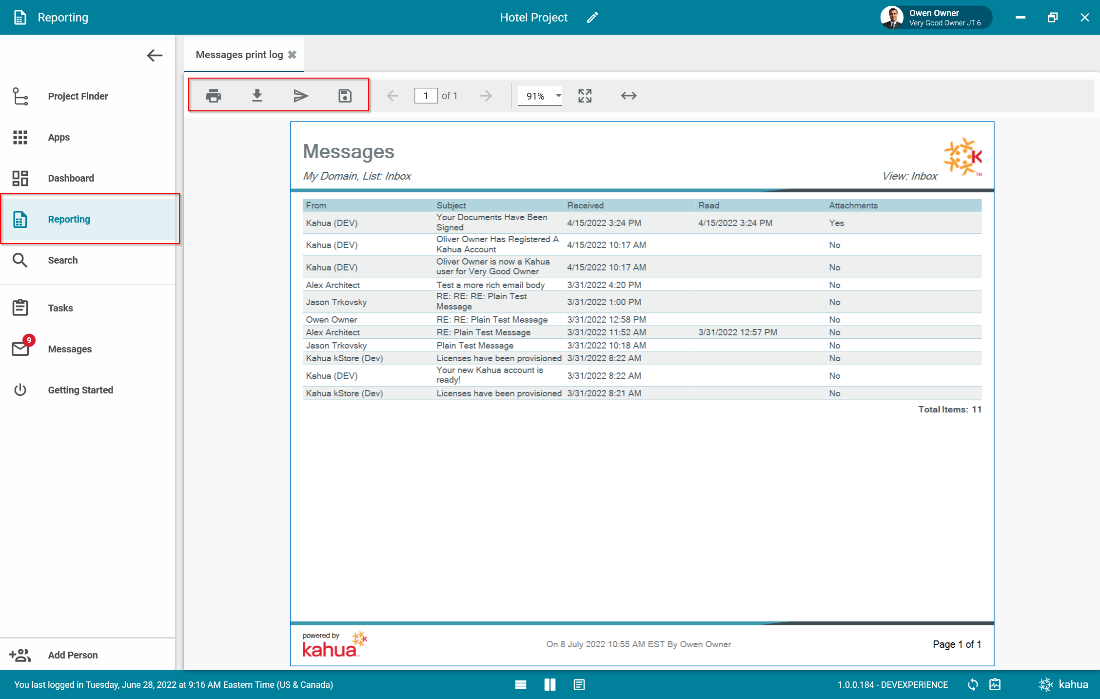Open Messages in the left sidebar
This screenshot has width=1100, height=699.
coord(70,349)
